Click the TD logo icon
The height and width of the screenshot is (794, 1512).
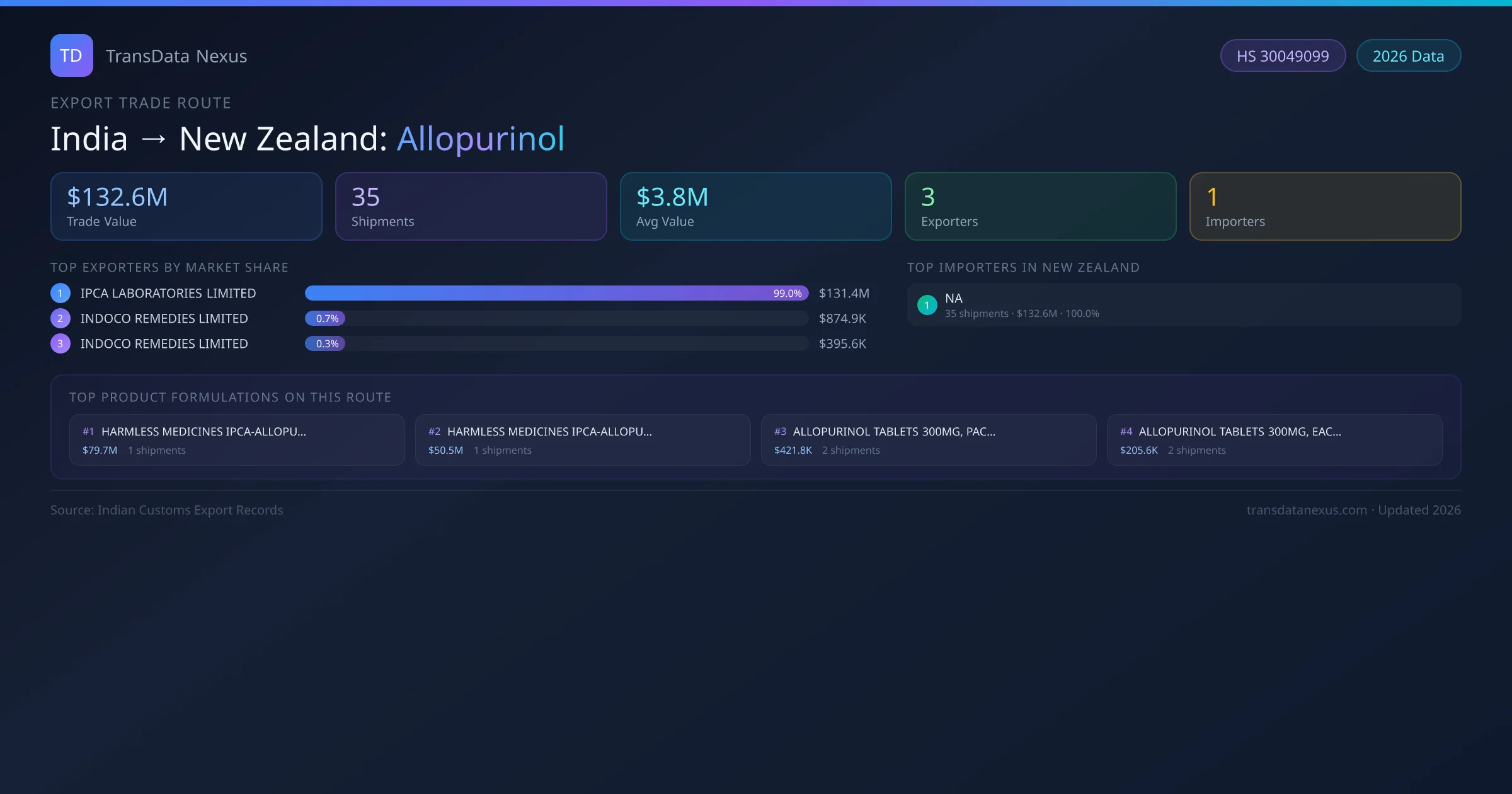(71, 55)
